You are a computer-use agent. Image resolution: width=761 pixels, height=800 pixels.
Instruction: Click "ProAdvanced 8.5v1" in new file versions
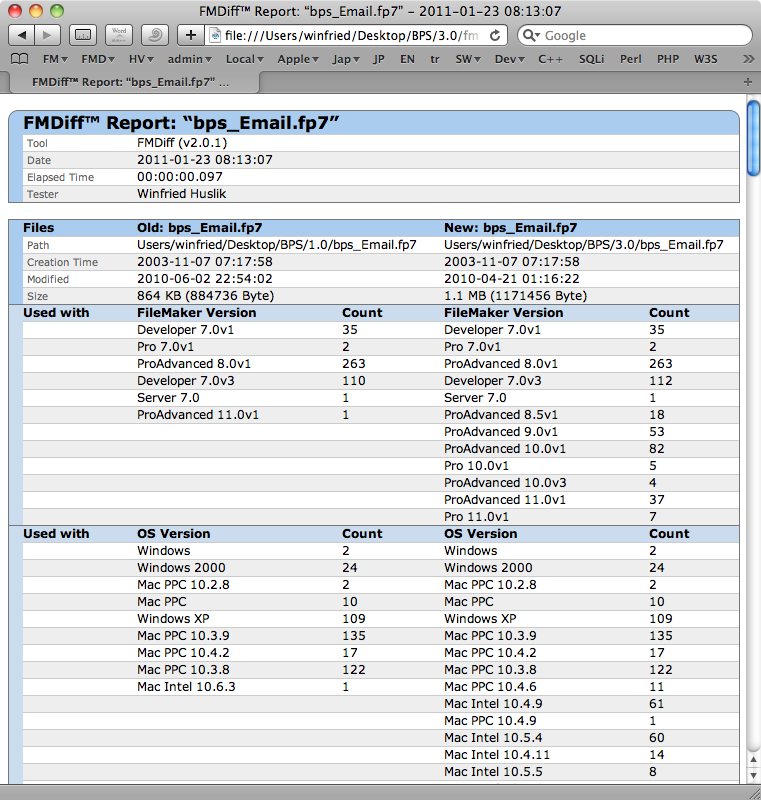pyautogui.click(x=501, y=415)
